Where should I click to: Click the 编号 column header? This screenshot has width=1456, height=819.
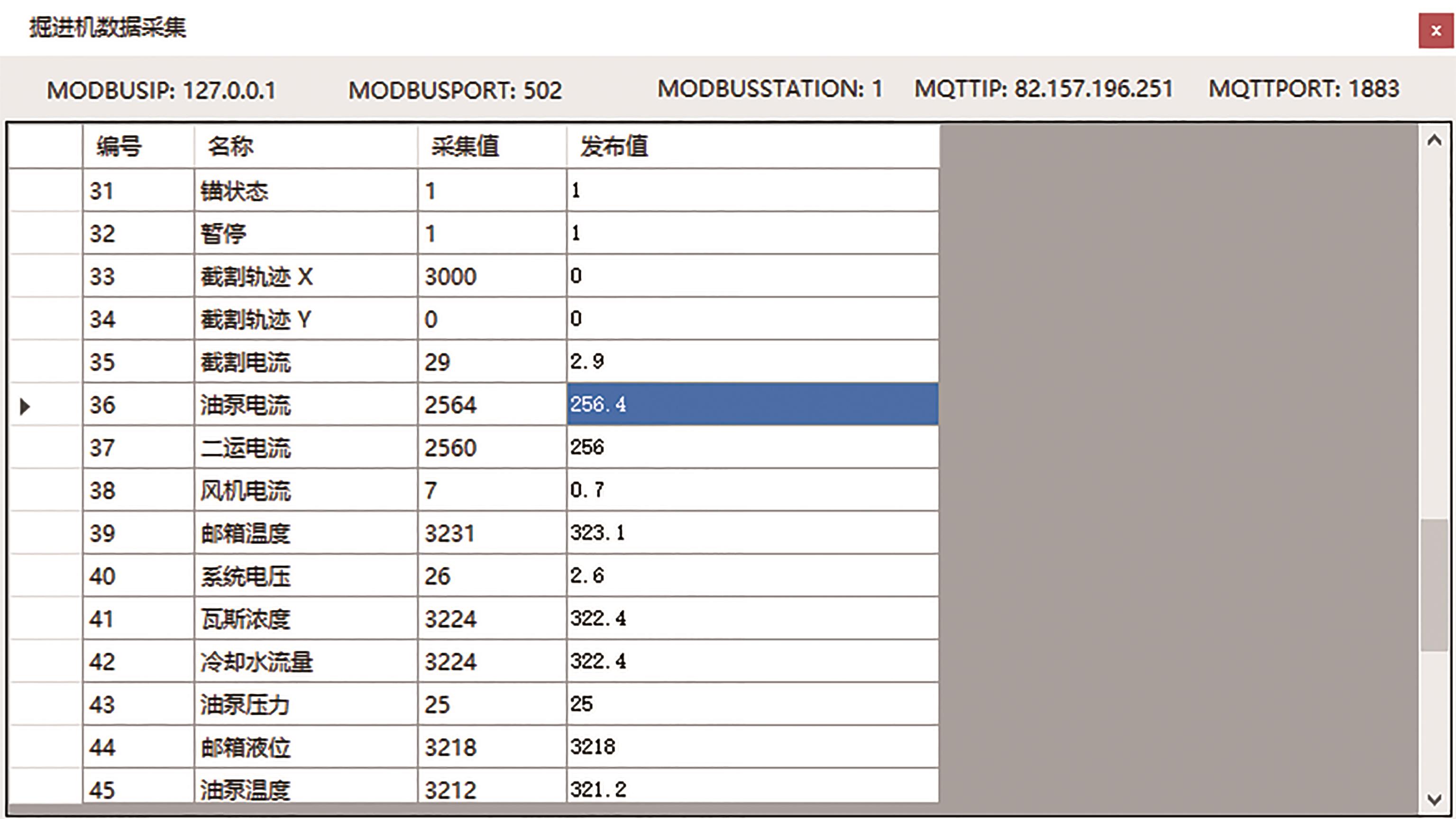coord(138,146)
